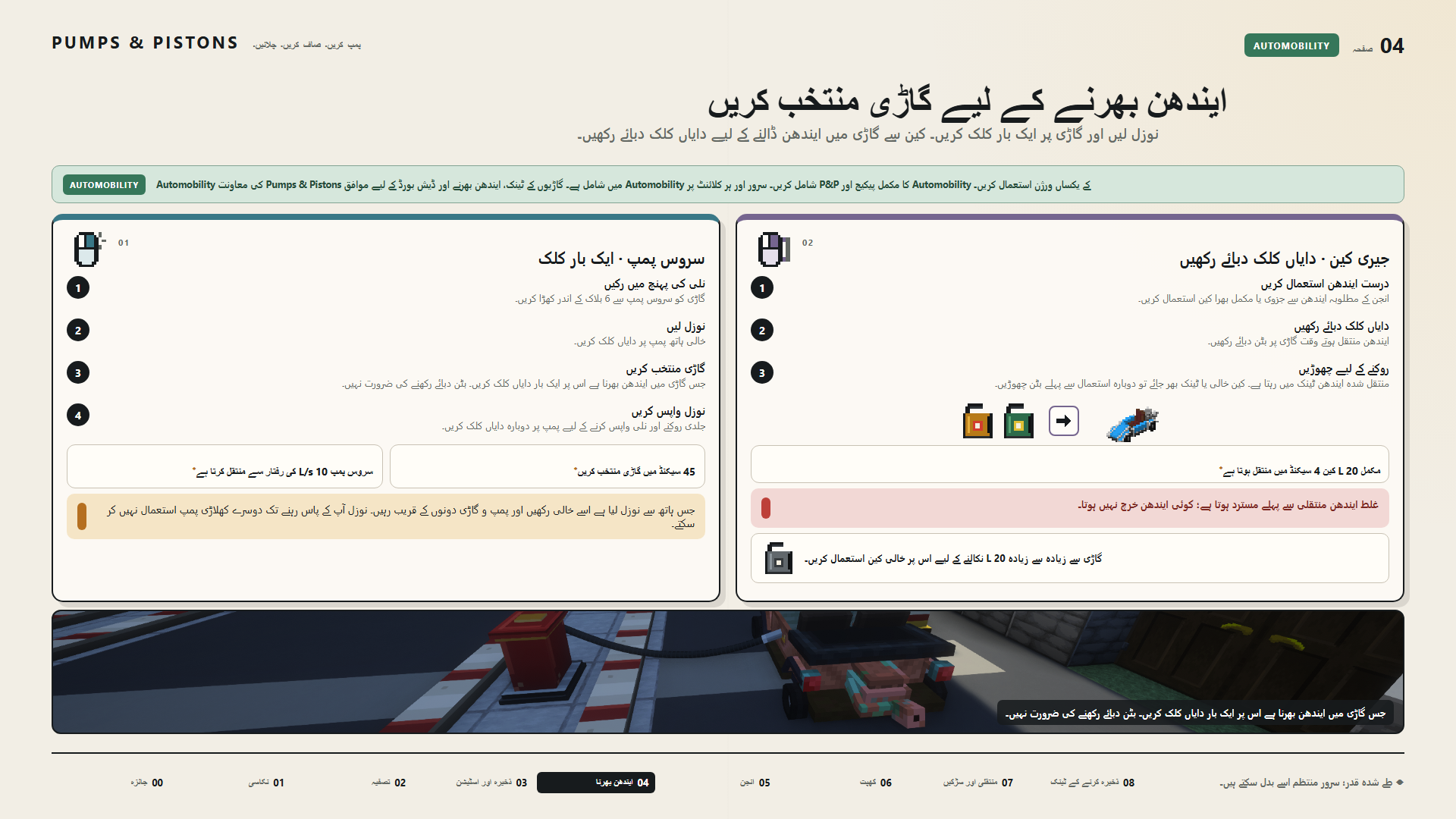Click step text گاڑی منتخب کریں

665,369
